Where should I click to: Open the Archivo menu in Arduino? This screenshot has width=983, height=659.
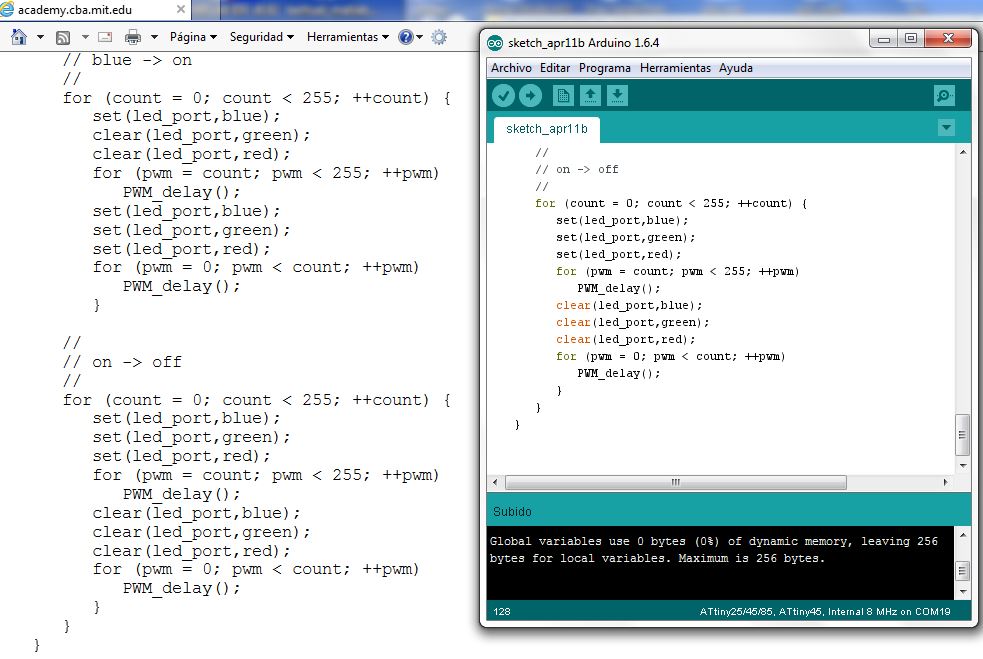pyautogui.click(x=511, y=68)
